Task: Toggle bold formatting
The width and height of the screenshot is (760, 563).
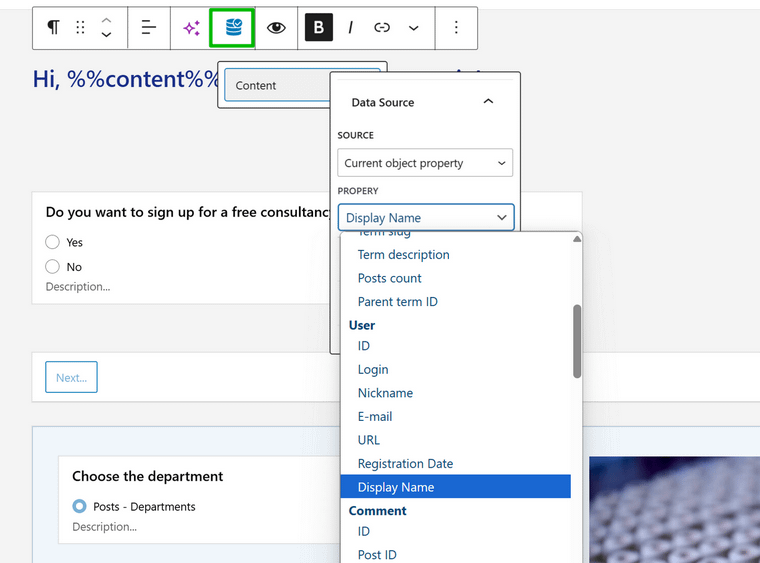Action: coord(318,28)
